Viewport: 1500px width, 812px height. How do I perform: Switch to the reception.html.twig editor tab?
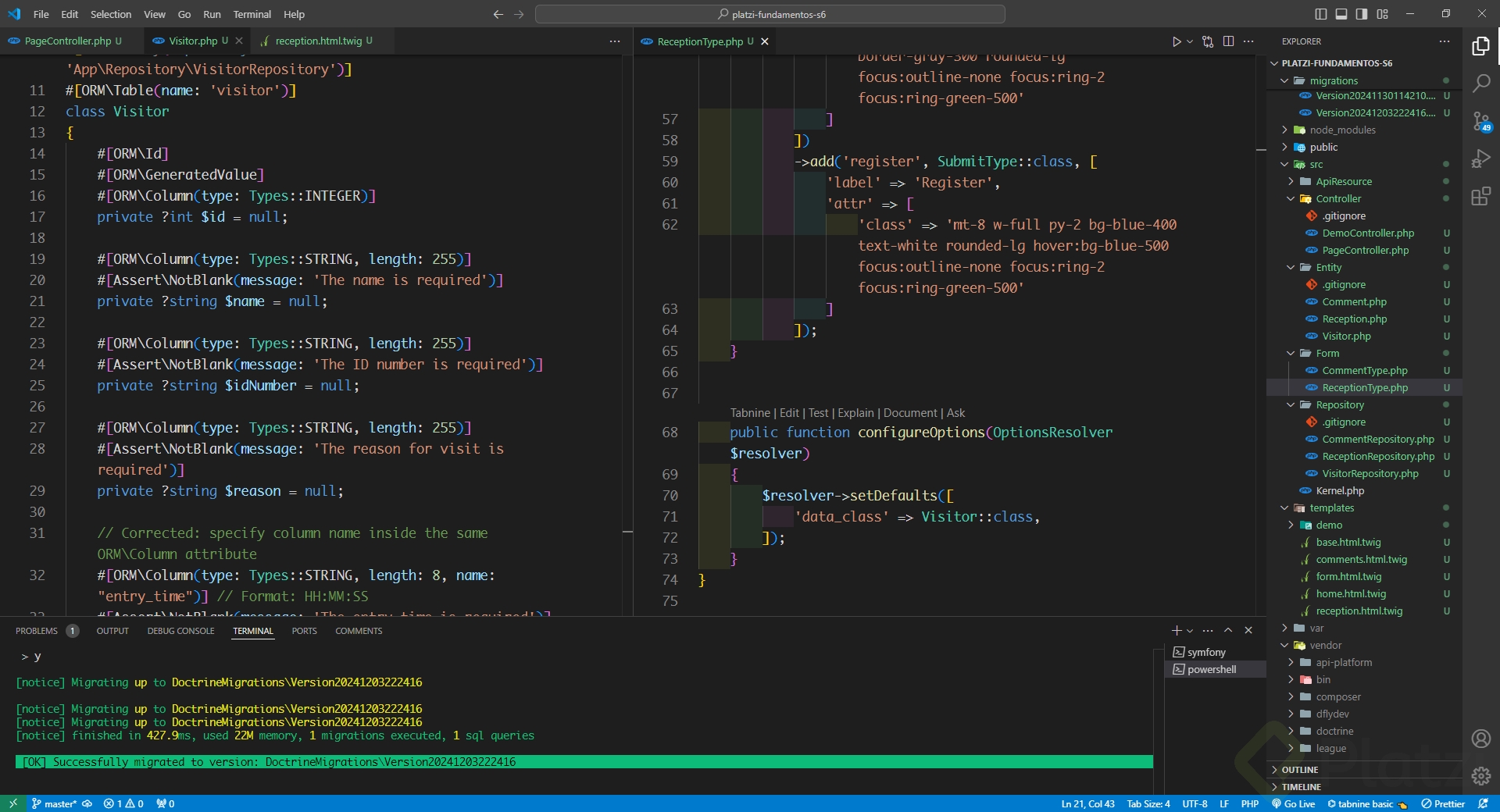coord(318,41)
